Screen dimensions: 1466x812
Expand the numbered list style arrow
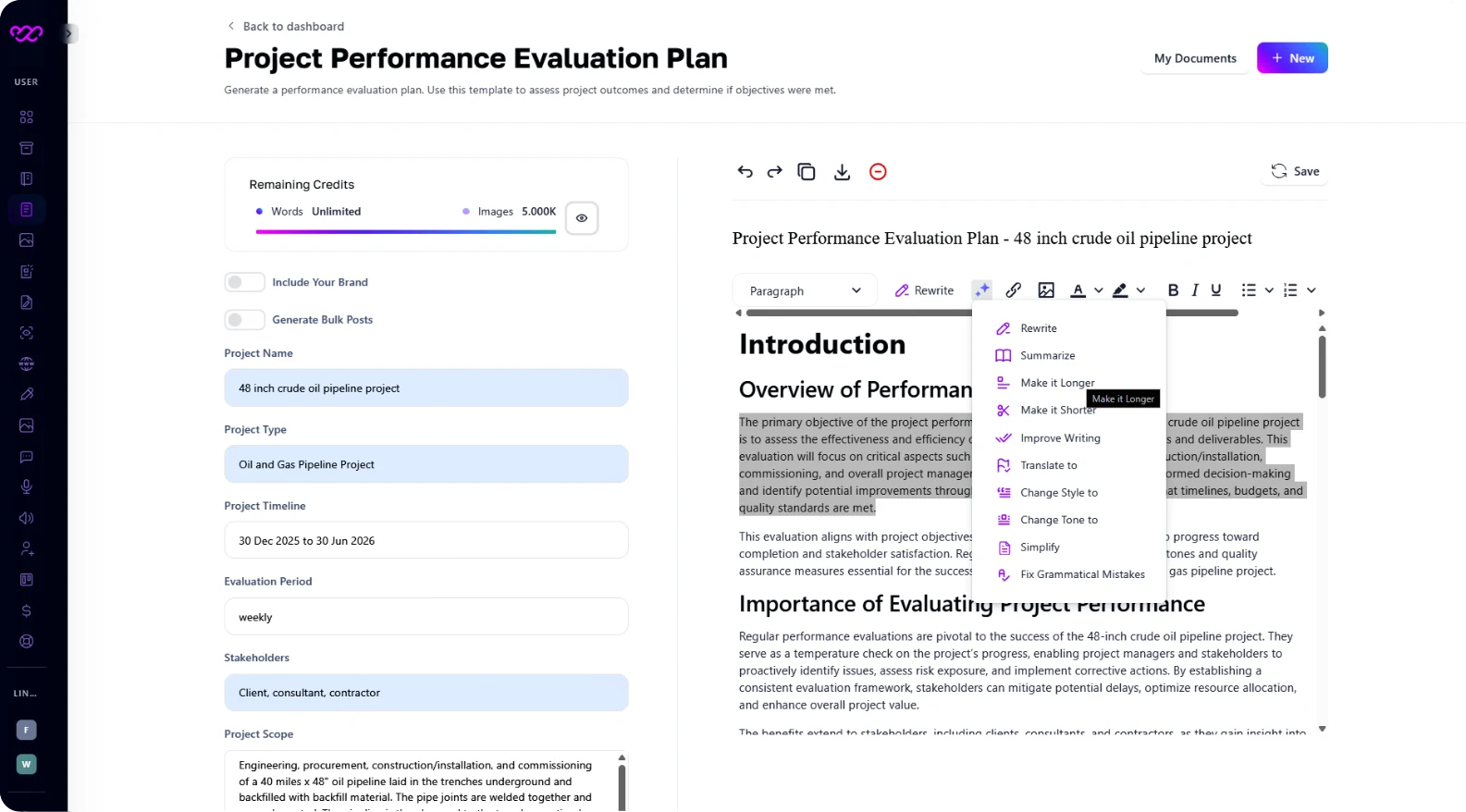click(x=1312, y=290)
